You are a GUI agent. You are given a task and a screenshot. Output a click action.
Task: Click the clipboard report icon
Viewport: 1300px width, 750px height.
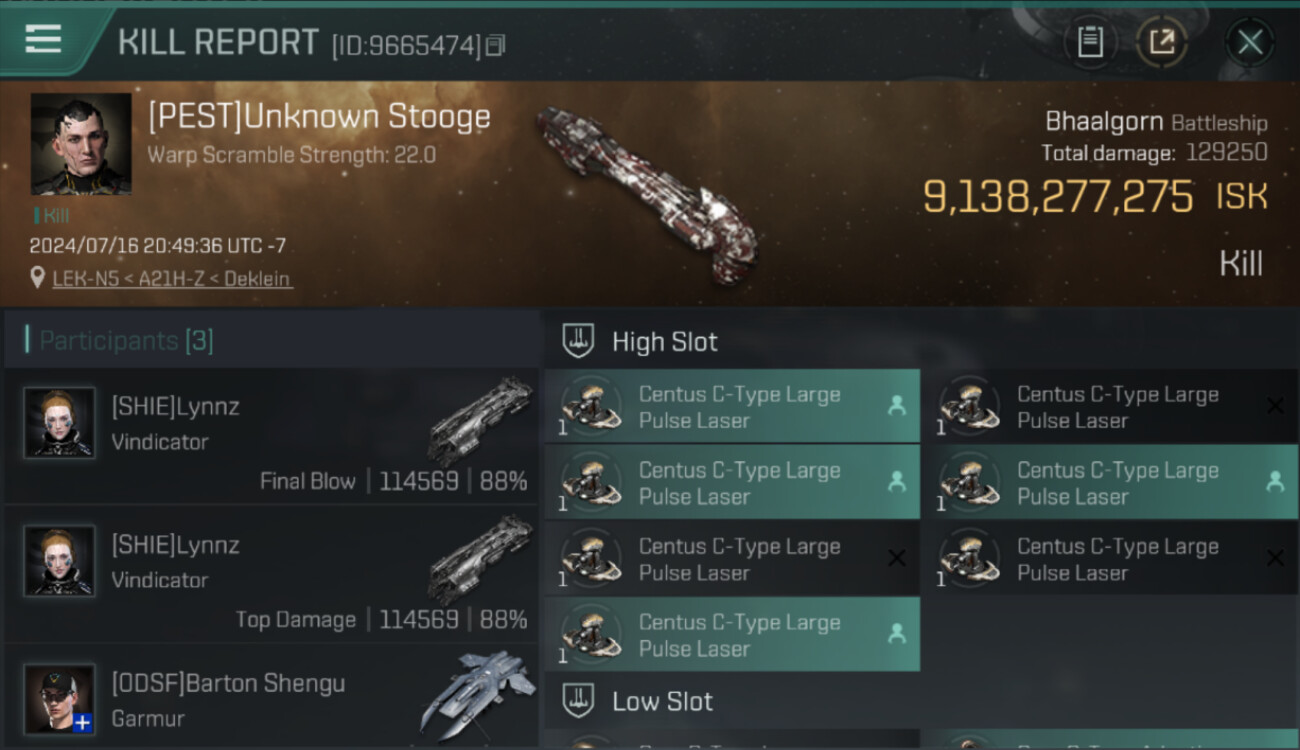coord(1090,42)
